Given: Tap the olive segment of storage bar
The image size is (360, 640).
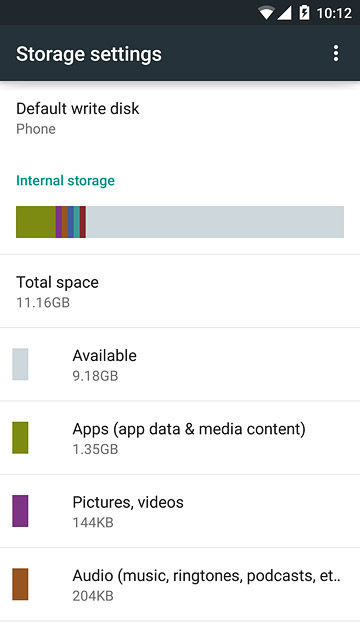Looking at the screenshot, I should 36,222.
